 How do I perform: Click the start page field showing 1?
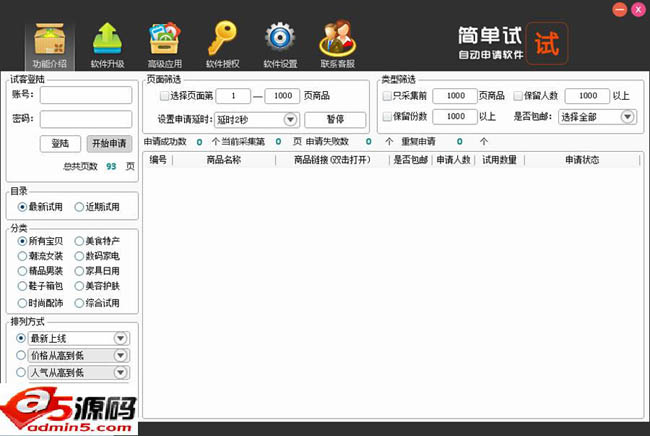[x=233, y=96]
